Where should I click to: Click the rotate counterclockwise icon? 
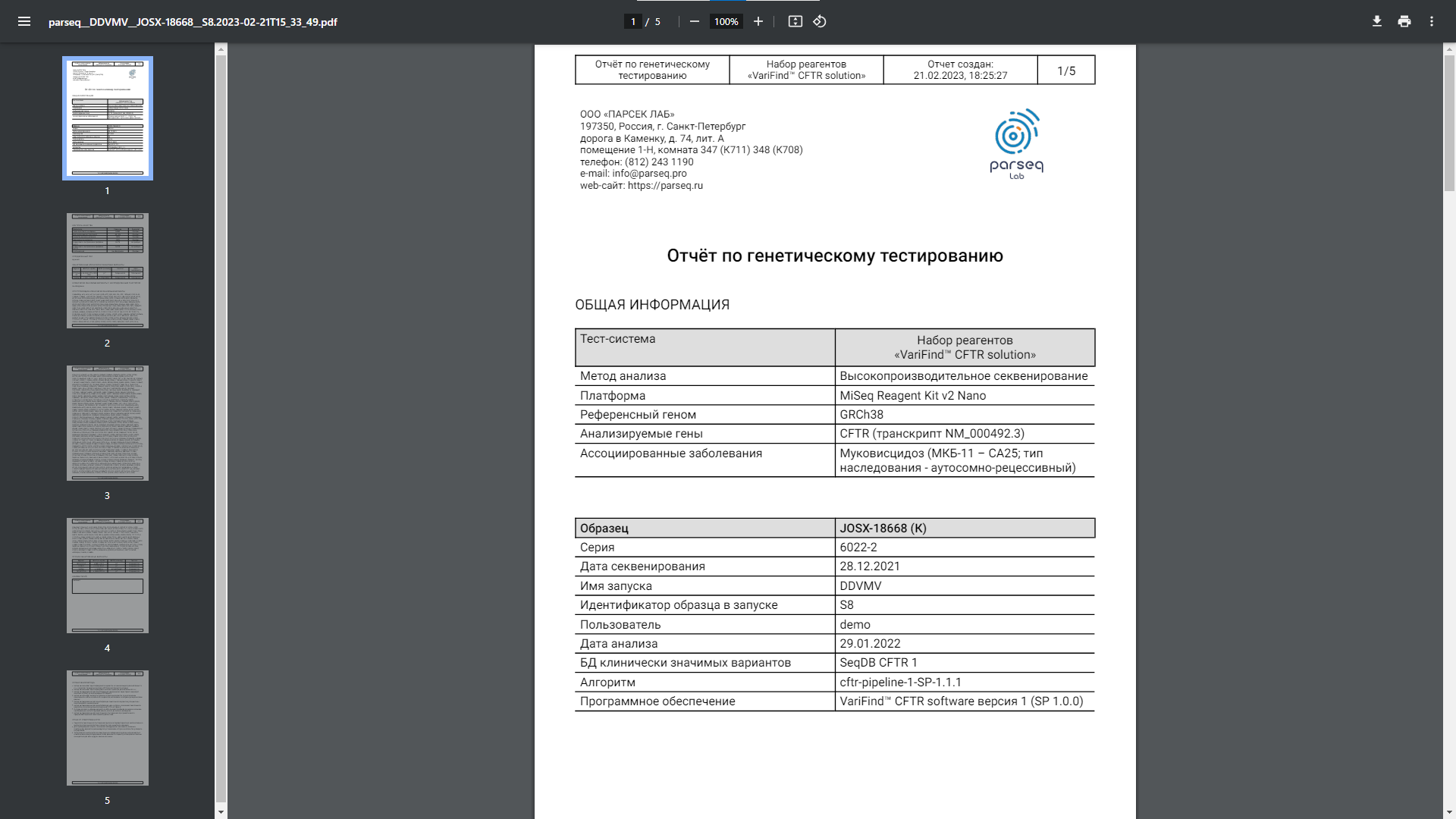point(820,22)
